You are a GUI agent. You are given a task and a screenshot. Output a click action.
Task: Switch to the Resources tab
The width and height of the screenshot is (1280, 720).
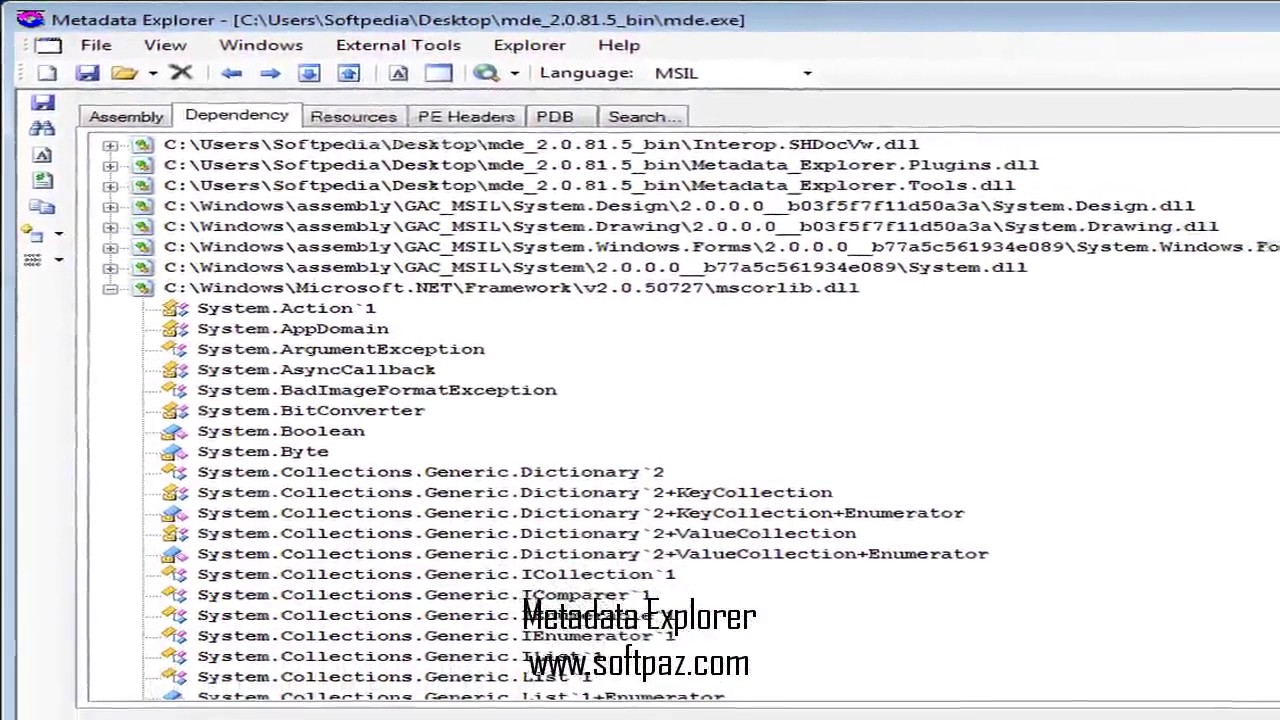[353, 117]
